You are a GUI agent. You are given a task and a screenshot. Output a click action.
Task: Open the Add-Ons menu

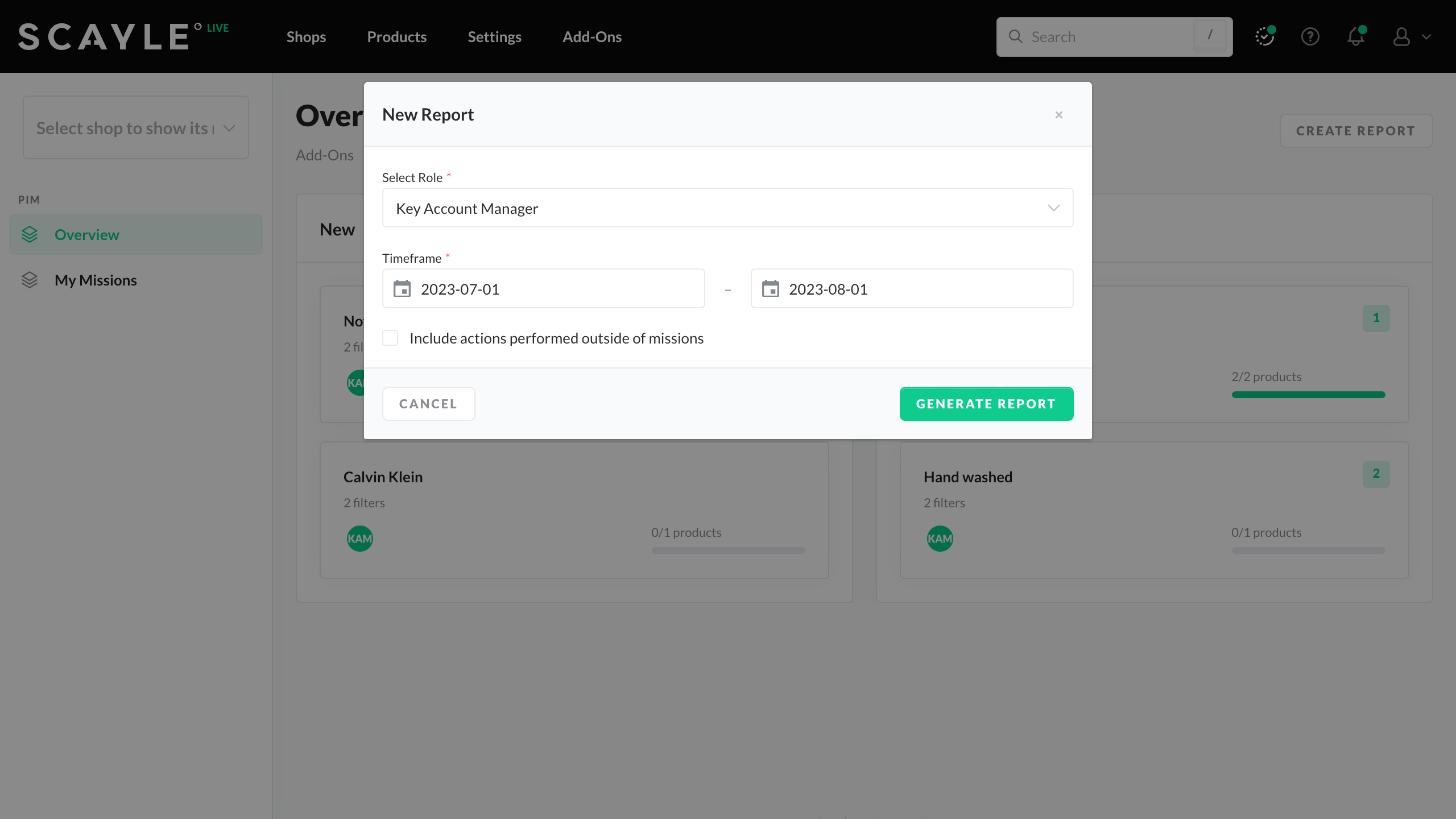(x=591, y=37)
